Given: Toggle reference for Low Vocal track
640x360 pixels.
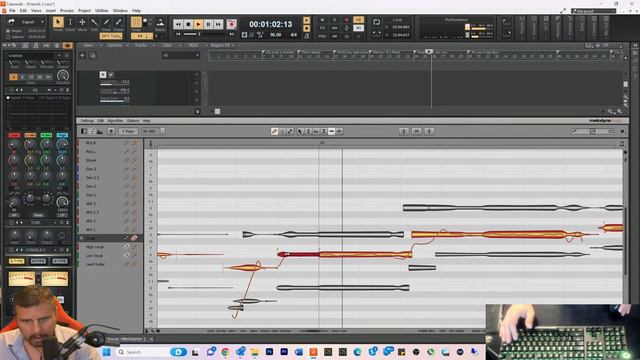Looking at the screenshot, I should pyautogui.click(x=126, y=256).
